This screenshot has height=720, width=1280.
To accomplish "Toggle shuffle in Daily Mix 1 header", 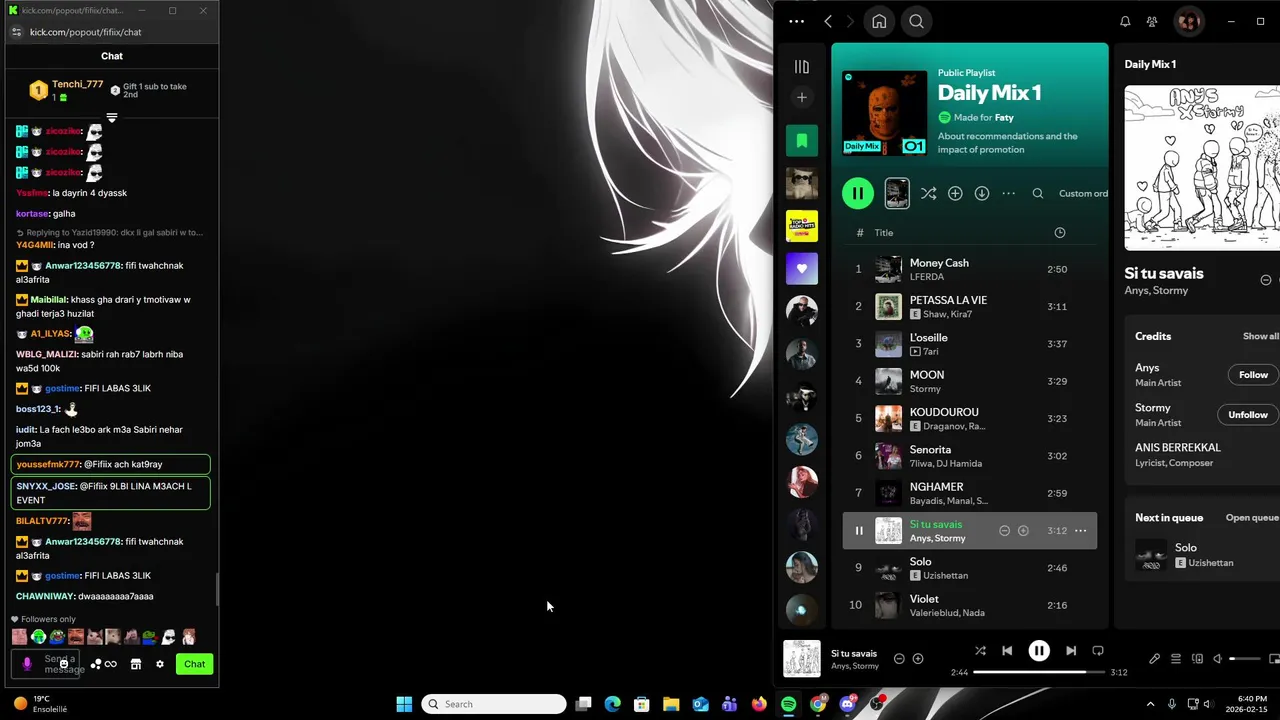I will [928, 193].
